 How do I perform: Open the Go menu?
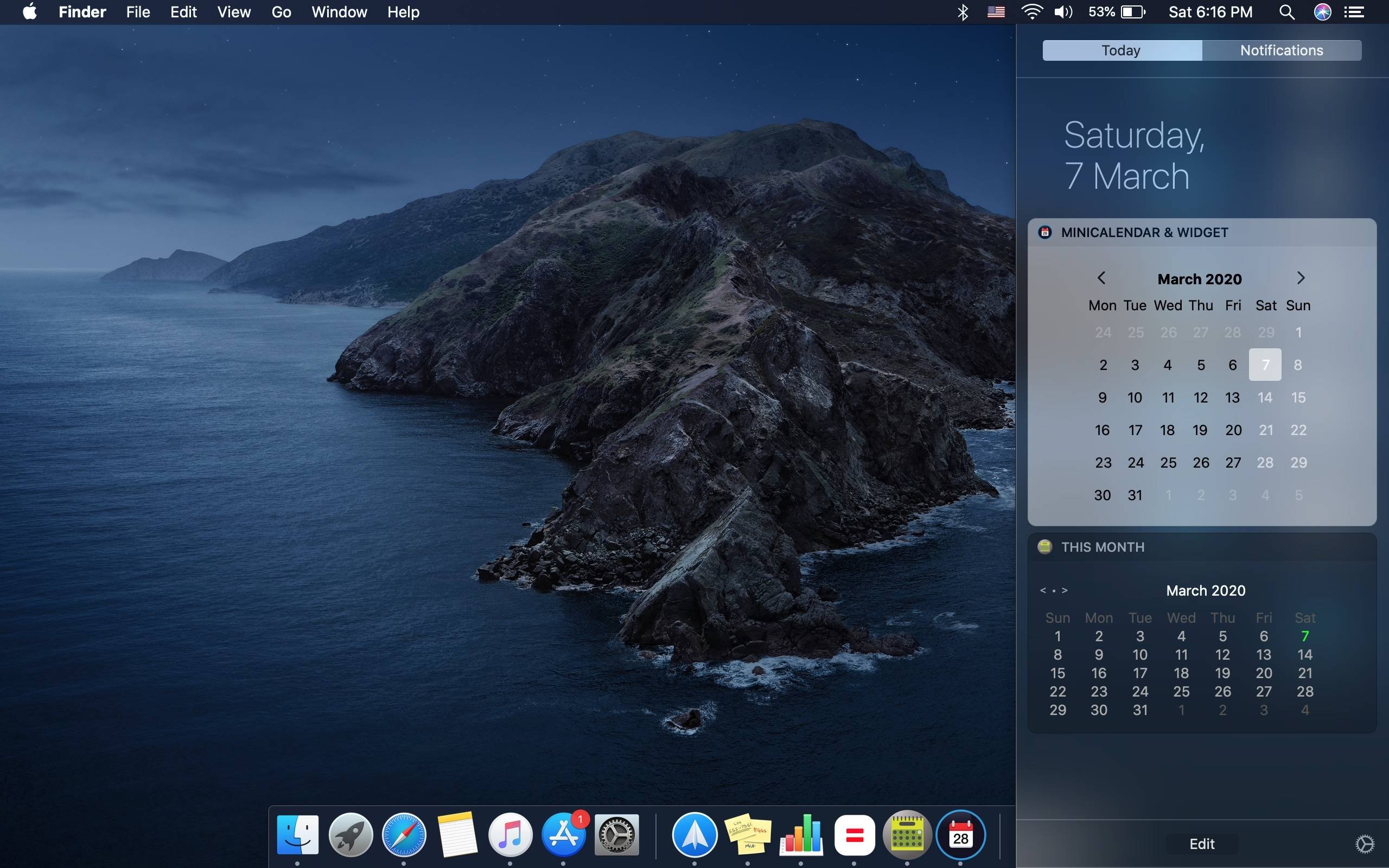point(281,12)
